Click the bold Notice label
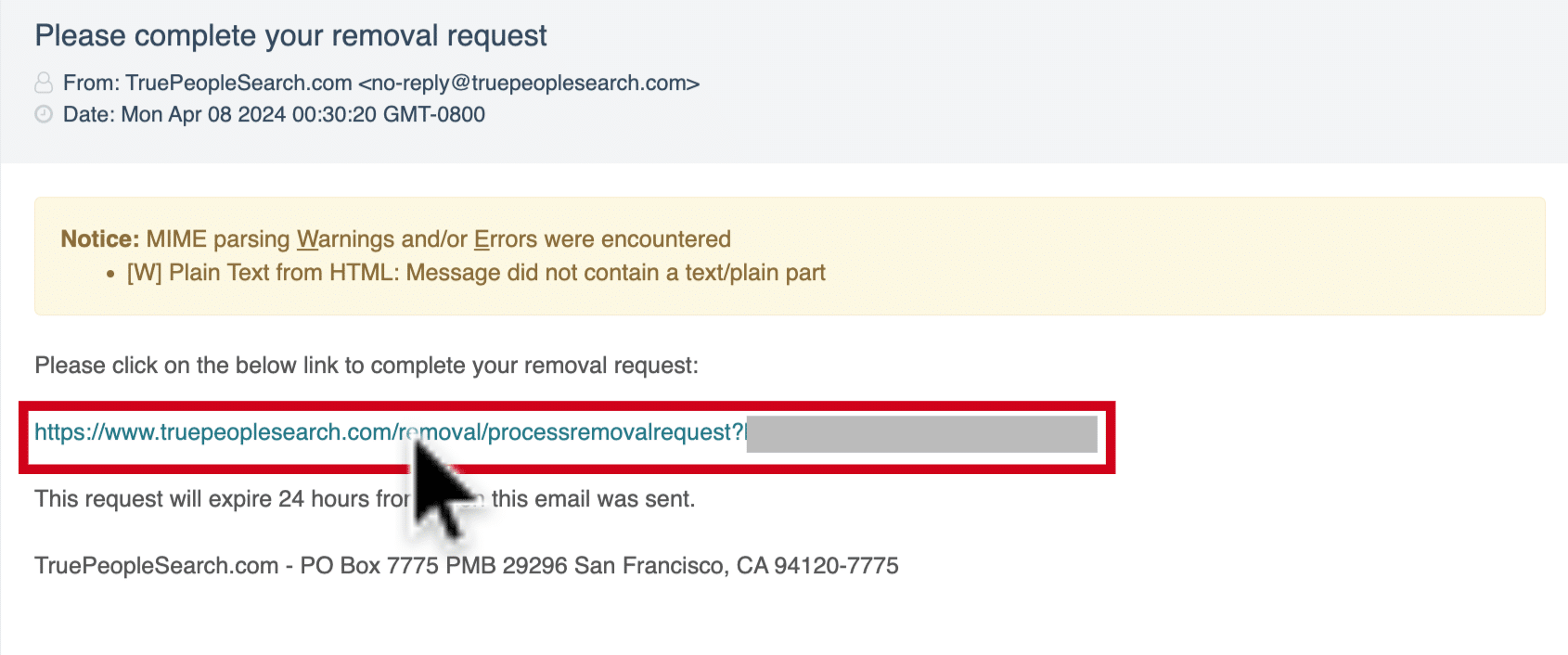The image size is (1568, 655). [99, 239]
